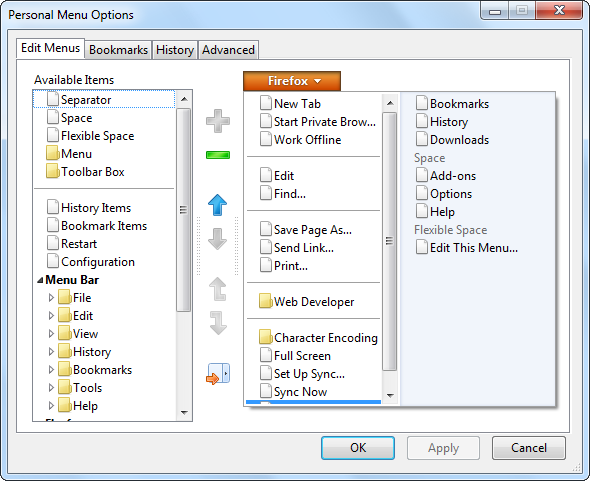Viewport: 590px width, 481px height.
Task: Click the Options item page icon
Action: (422, 193)
